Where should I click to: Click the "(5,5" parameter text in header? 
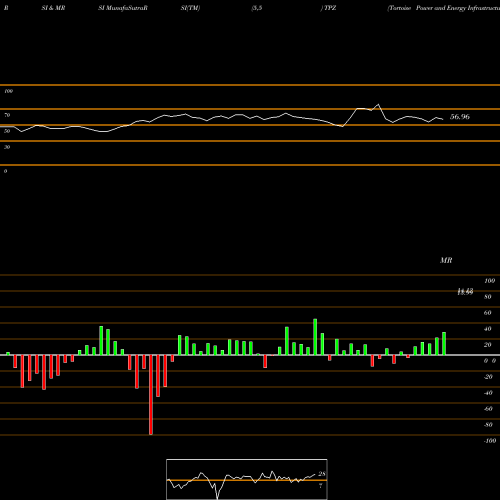[x=257, y=8]
